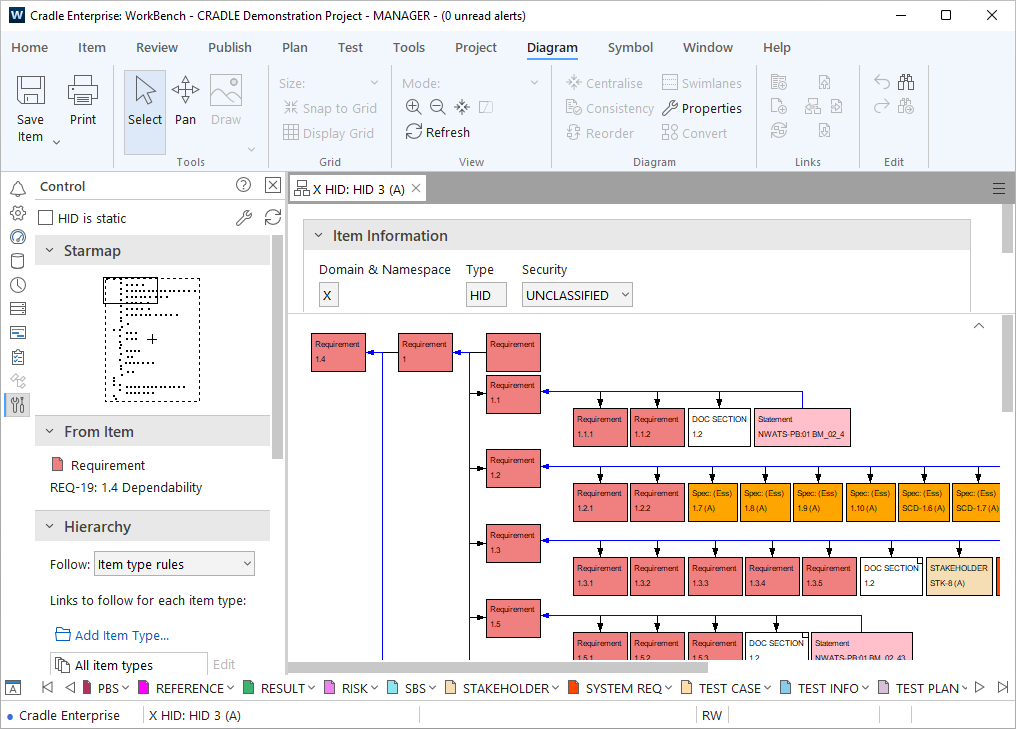This screenshot has height=729, width=1016.
Task: Open the settings gear sidebar icon
Action: coord(18,213)
